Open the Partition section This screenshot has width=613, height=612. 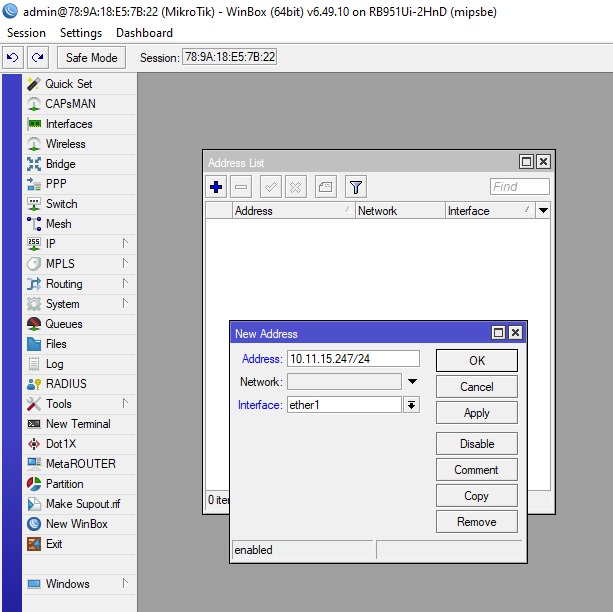(x=80, y=483)
